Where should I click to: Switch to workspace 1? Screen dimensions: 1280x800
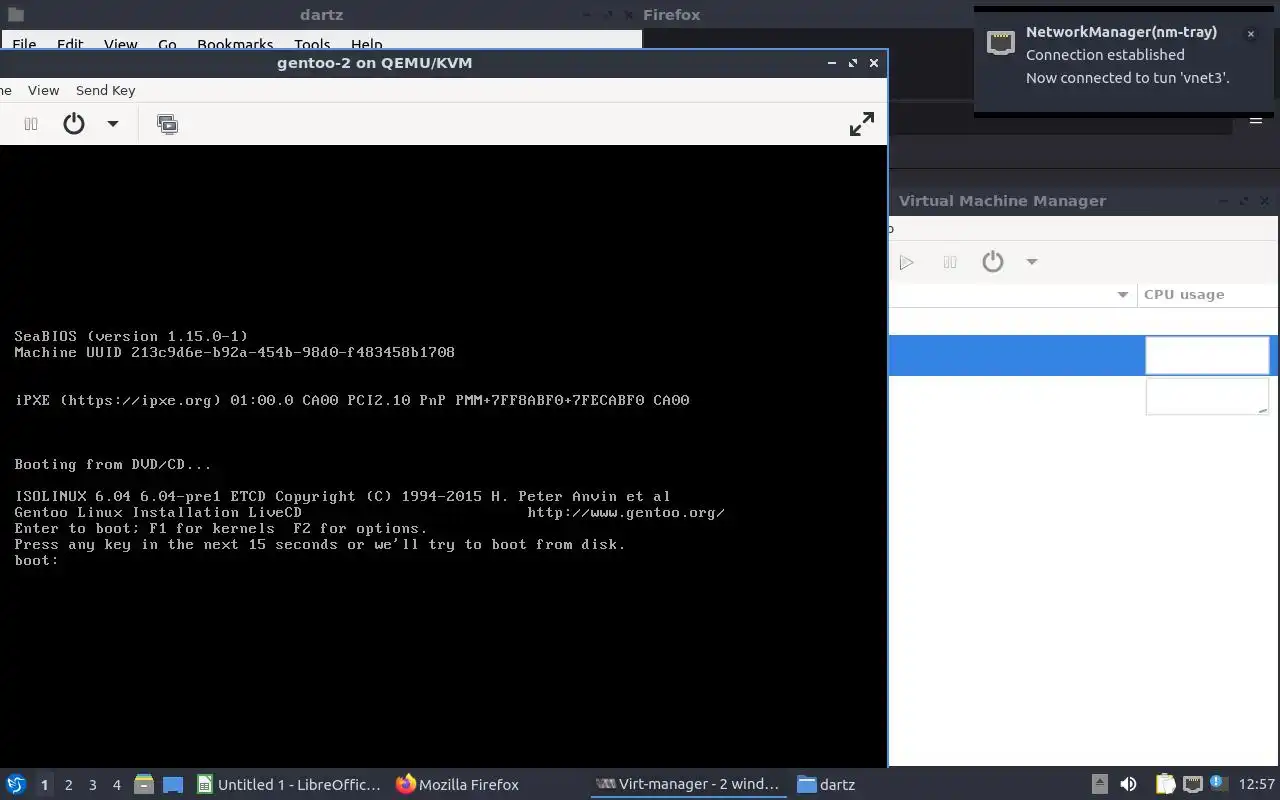(44, 785)
